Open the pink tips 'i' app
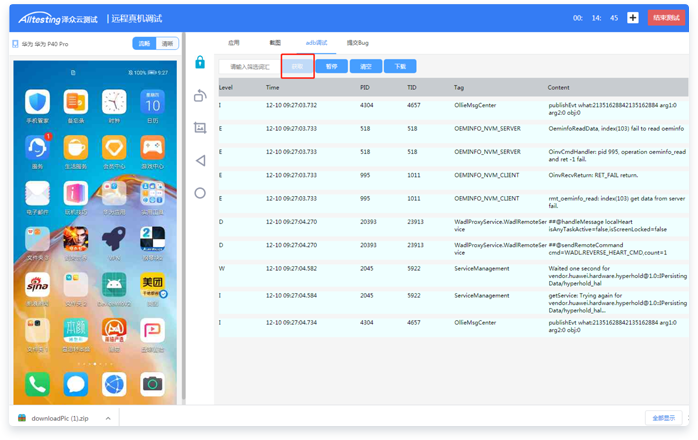Screen dimensions: 698x440 point(76,193)
